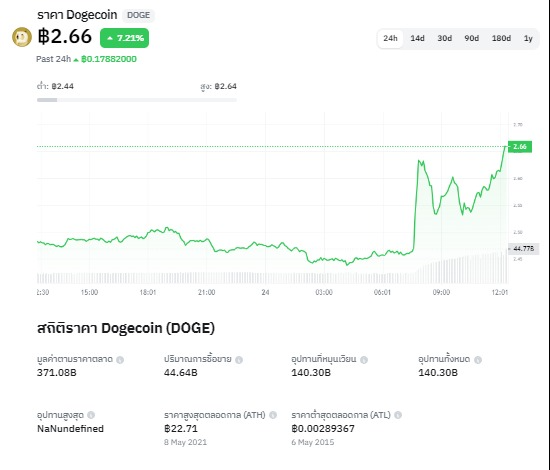
Task: Click the green 2.66 price marker on chart
Action: pyautogui.click(x=520, y=147)
